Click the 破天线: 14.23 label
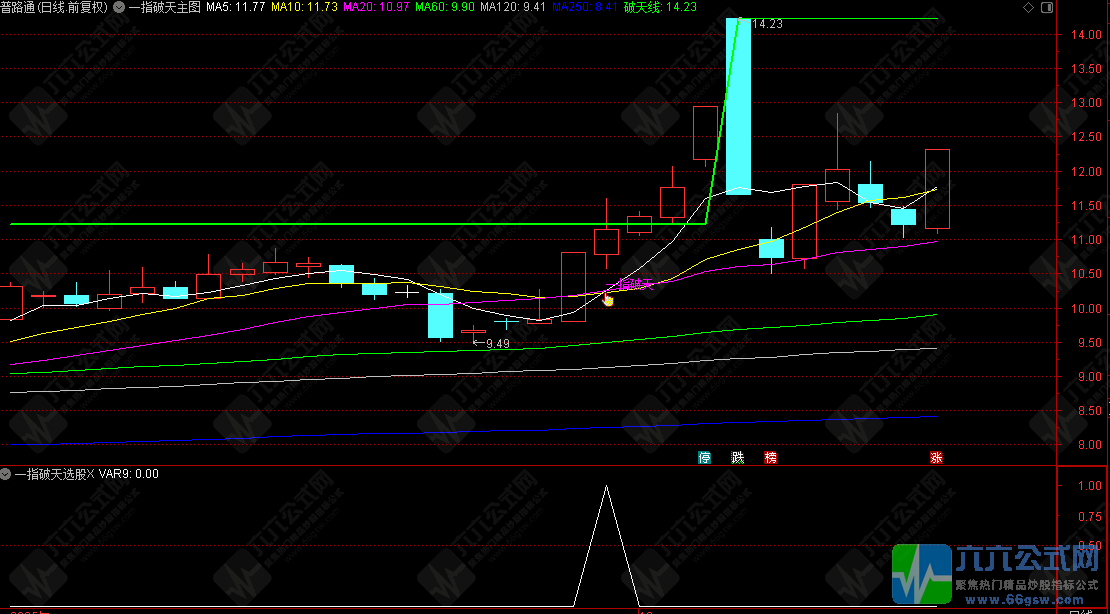This screenshot has height=614, width=1110. [x=660, y=7]
